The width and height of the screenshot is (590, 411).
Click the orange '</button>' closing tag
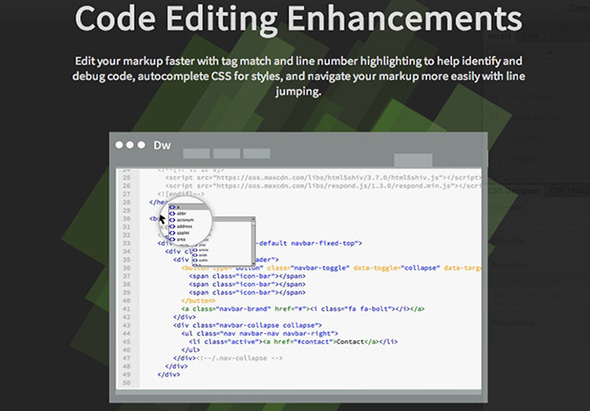(198, 301)
